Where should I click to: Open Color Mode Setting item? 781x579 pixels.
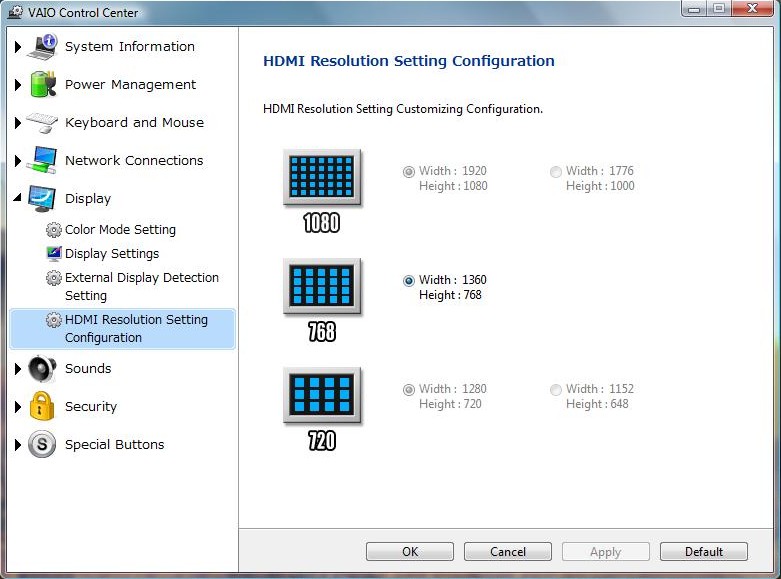coord(120,230)
